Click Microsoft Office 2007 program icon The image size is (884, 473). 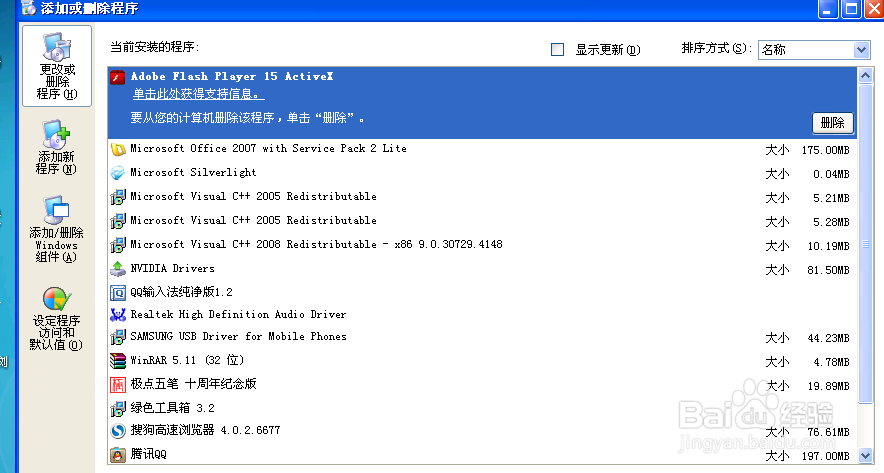(118, 149)
